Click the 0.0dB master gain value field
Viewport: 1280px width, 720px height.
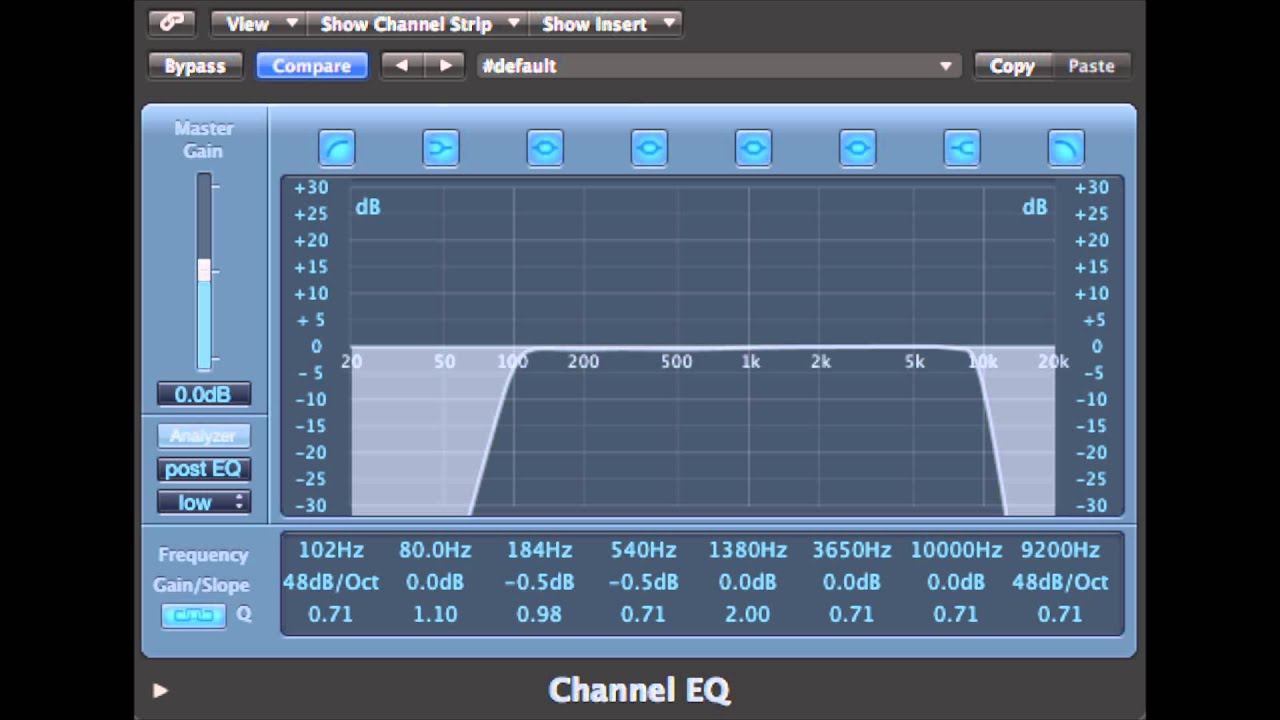click(203, 394)
